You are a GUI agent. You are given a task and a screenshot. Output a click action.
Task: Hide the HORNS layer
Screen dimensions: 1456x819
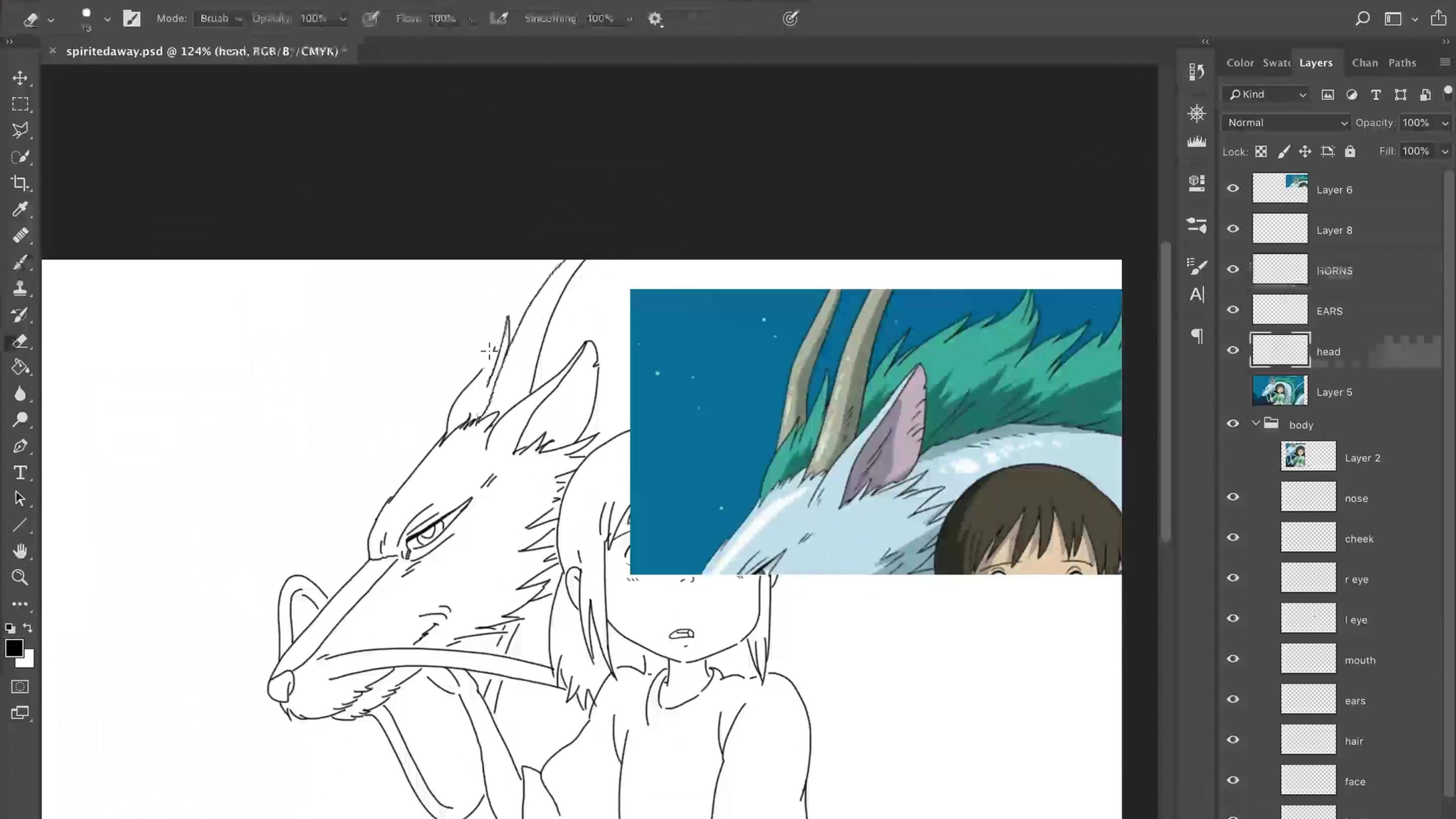(1233, 269)
